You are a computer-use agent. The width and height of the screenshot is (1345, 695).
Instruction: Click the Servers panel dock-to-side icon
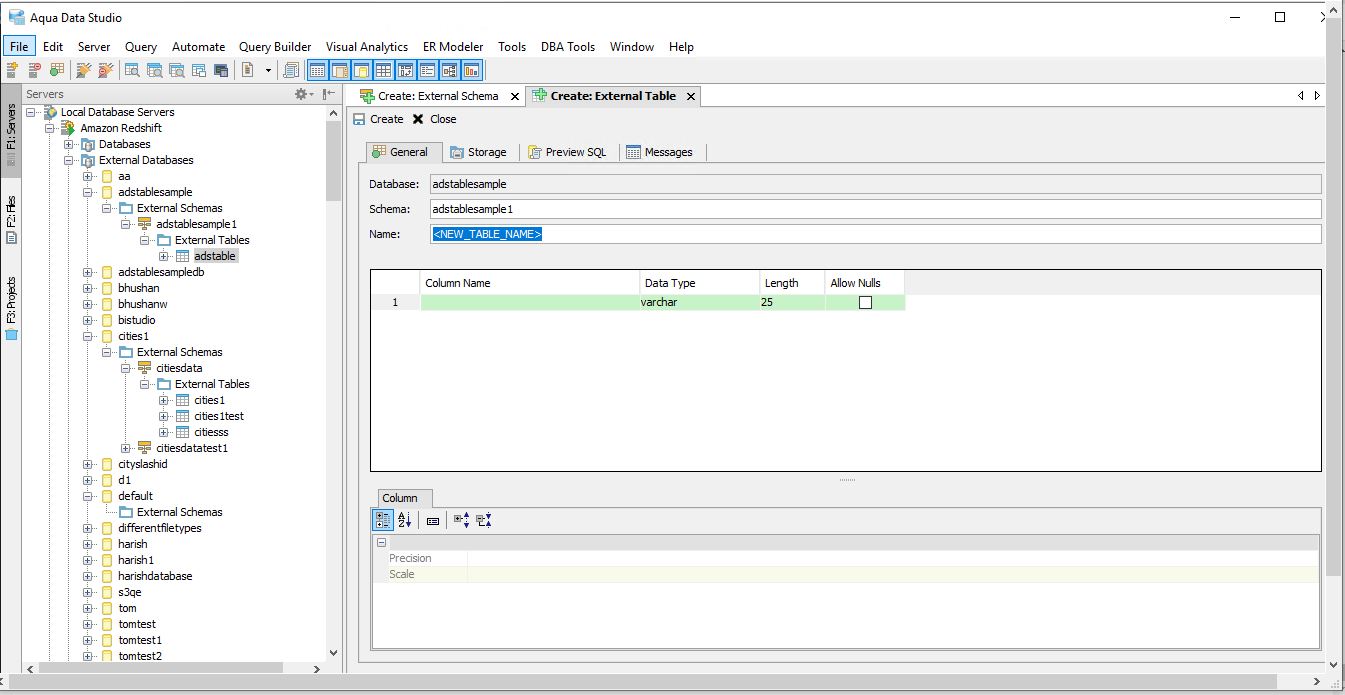click(x=328, y=94)
